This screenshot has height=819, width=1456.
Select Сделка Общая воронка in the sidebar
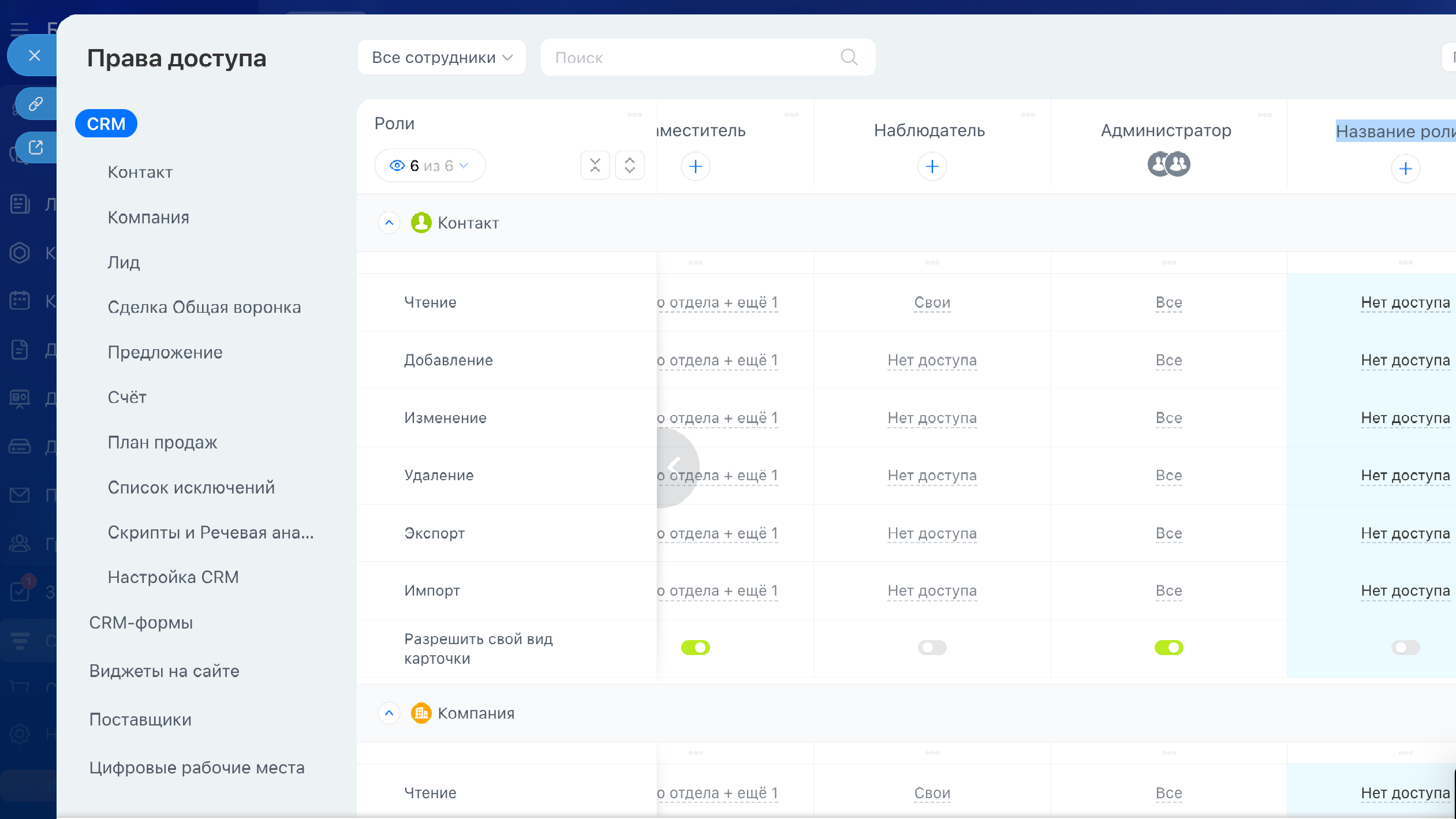click(204, 307)
